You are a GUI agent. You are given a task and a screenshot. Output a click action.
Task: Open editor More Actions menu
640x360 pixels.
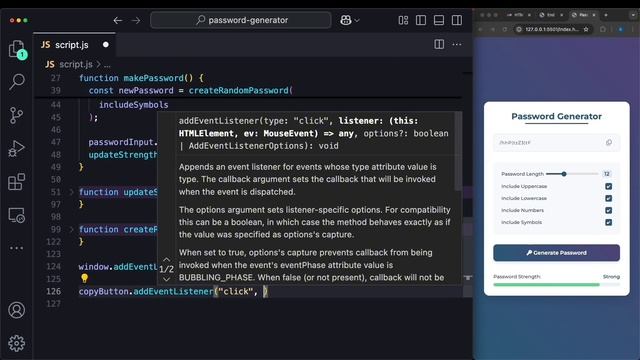pos(457,44)
